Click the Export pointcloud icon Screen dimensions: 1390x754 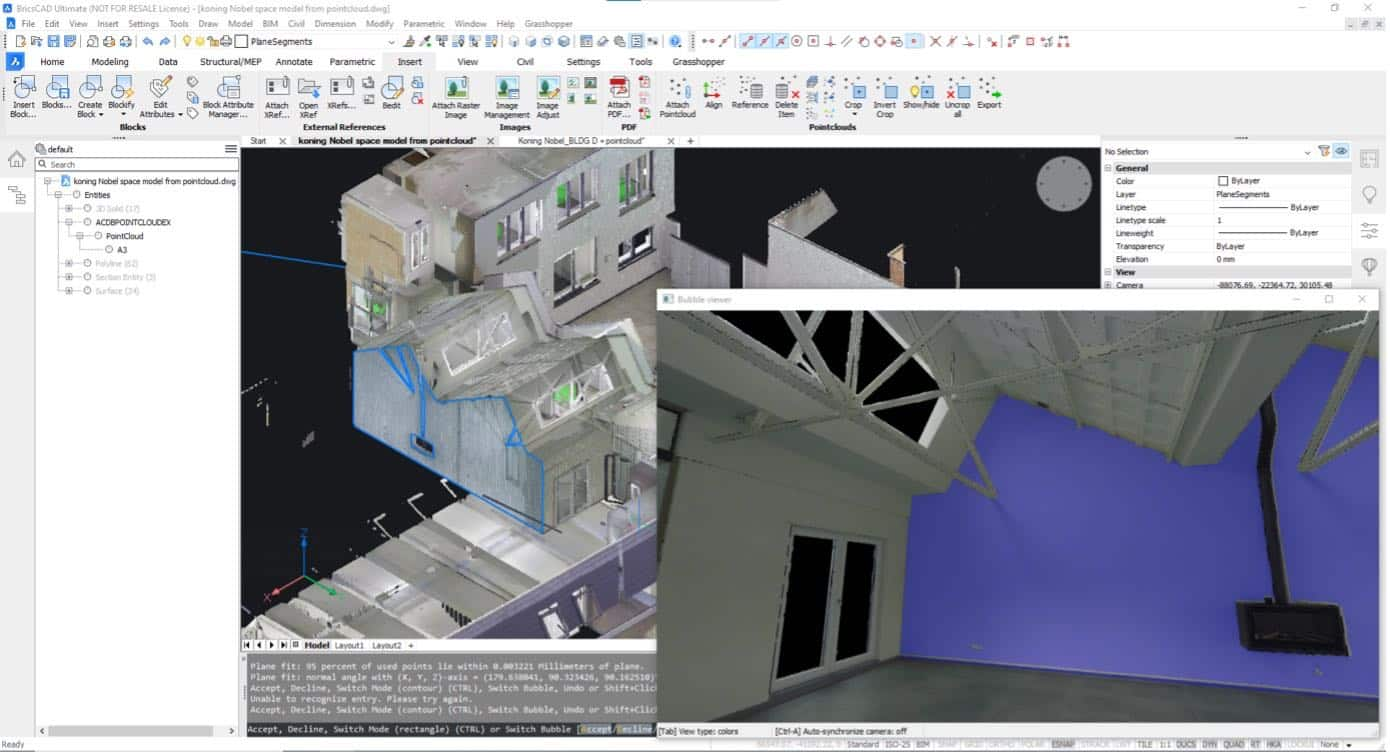989,93
